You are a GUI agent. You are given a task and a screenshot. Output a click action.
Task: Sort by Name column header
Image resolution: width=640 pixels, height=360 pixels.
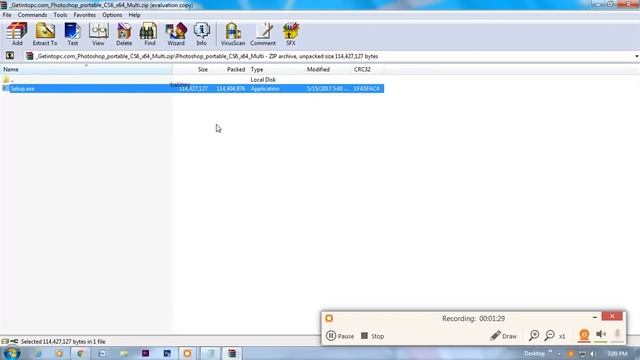86,69
